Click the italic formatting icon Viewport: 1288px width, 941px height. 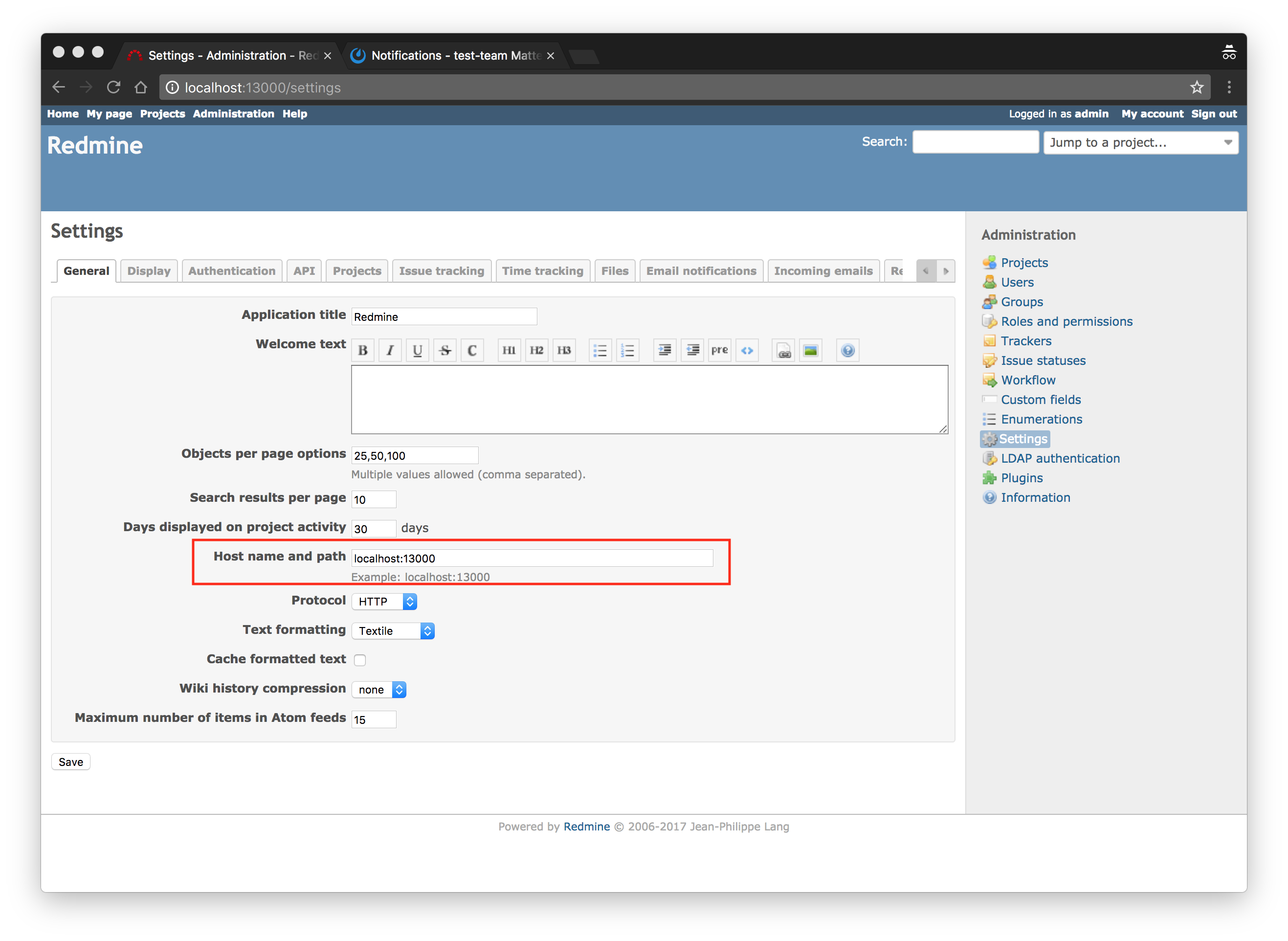[390, 350]
